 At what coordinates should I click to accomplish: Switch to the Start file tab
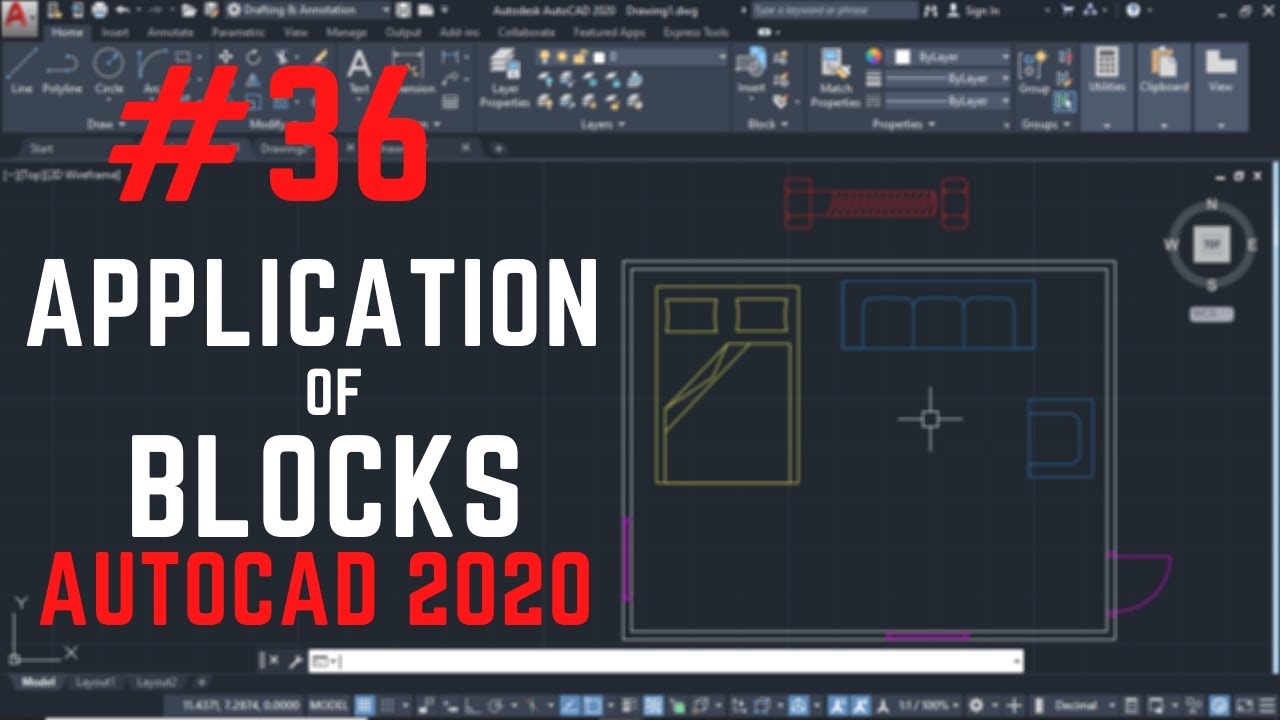[42, 148]
